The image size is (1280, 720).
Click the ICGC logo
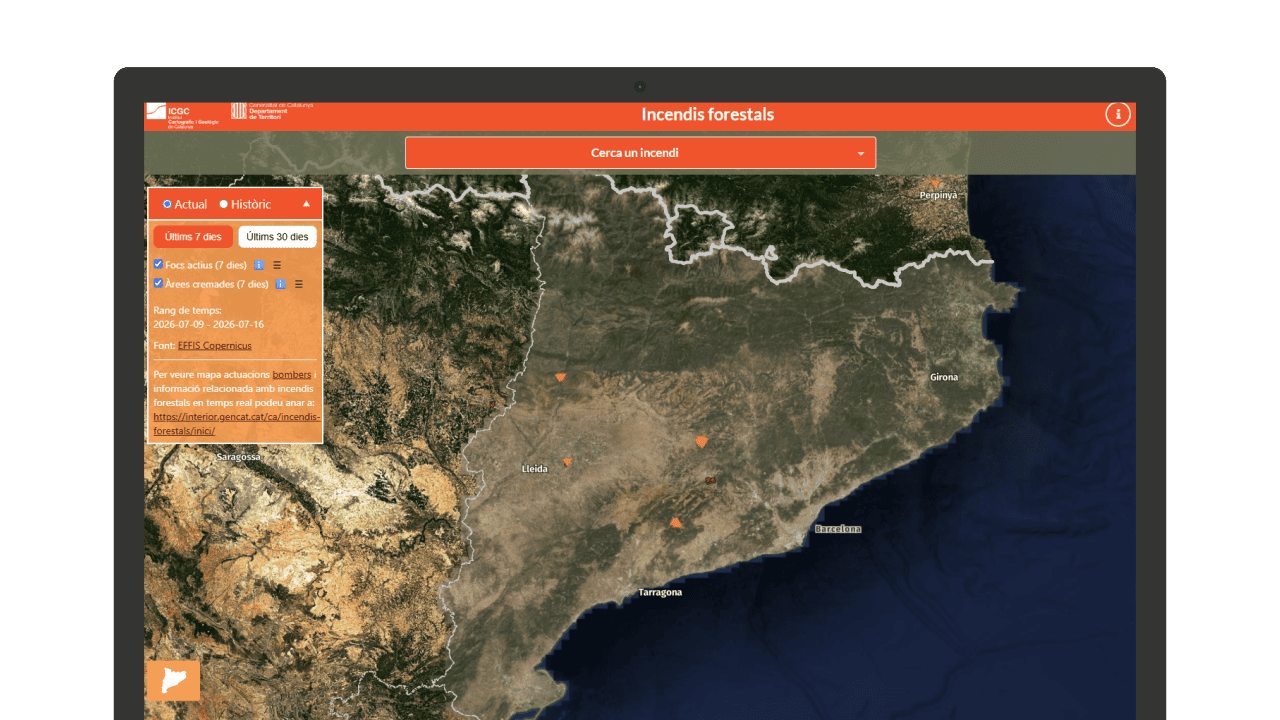click(x=182, y=116)
